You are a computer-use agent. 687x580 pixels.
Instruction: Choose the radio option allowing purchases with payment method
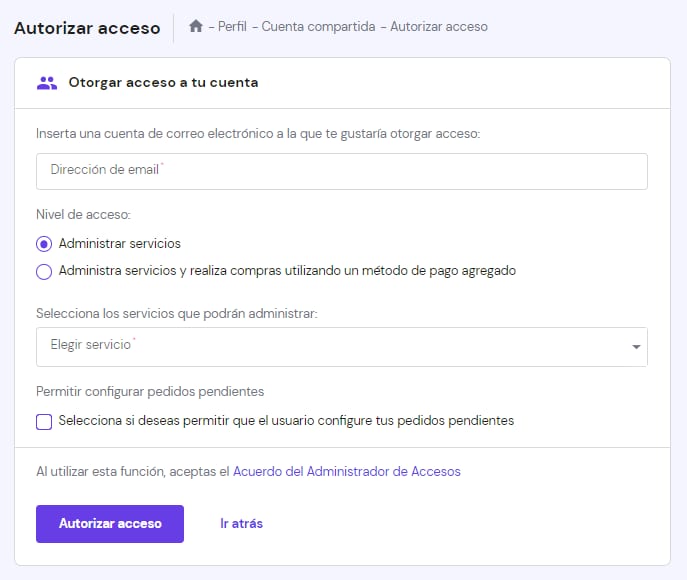point(44,271)
